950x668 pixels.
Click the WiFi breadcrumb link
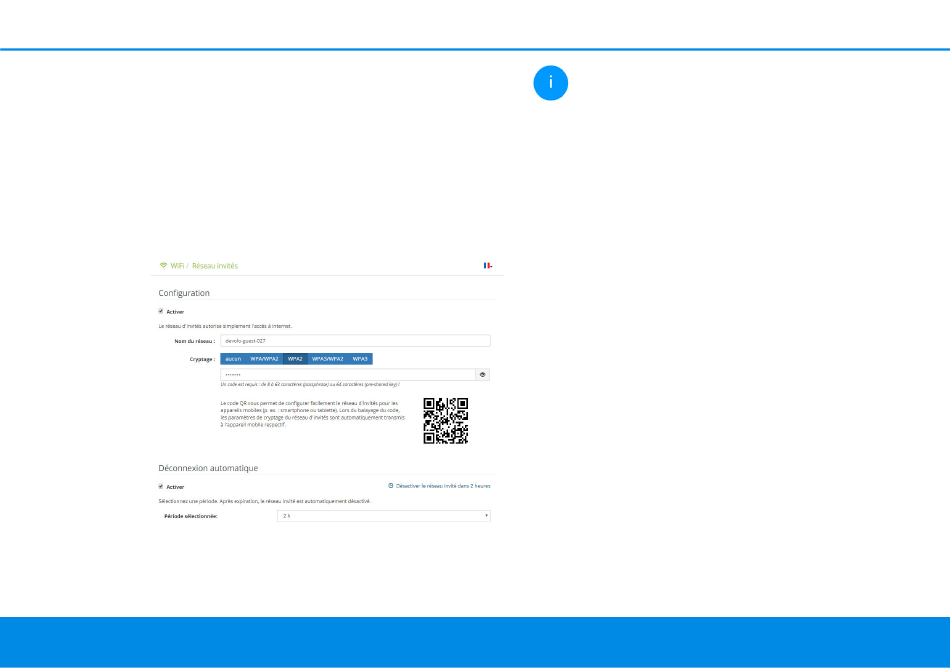[x=178, y=266]
